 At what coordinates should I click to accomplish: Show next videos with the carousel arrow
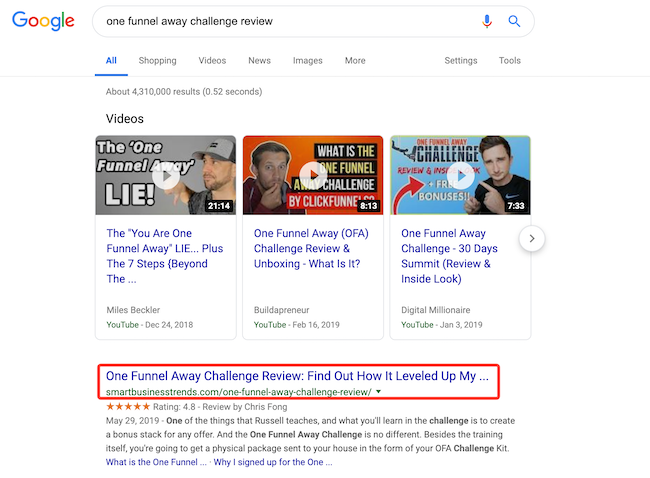tap(532, 238)
